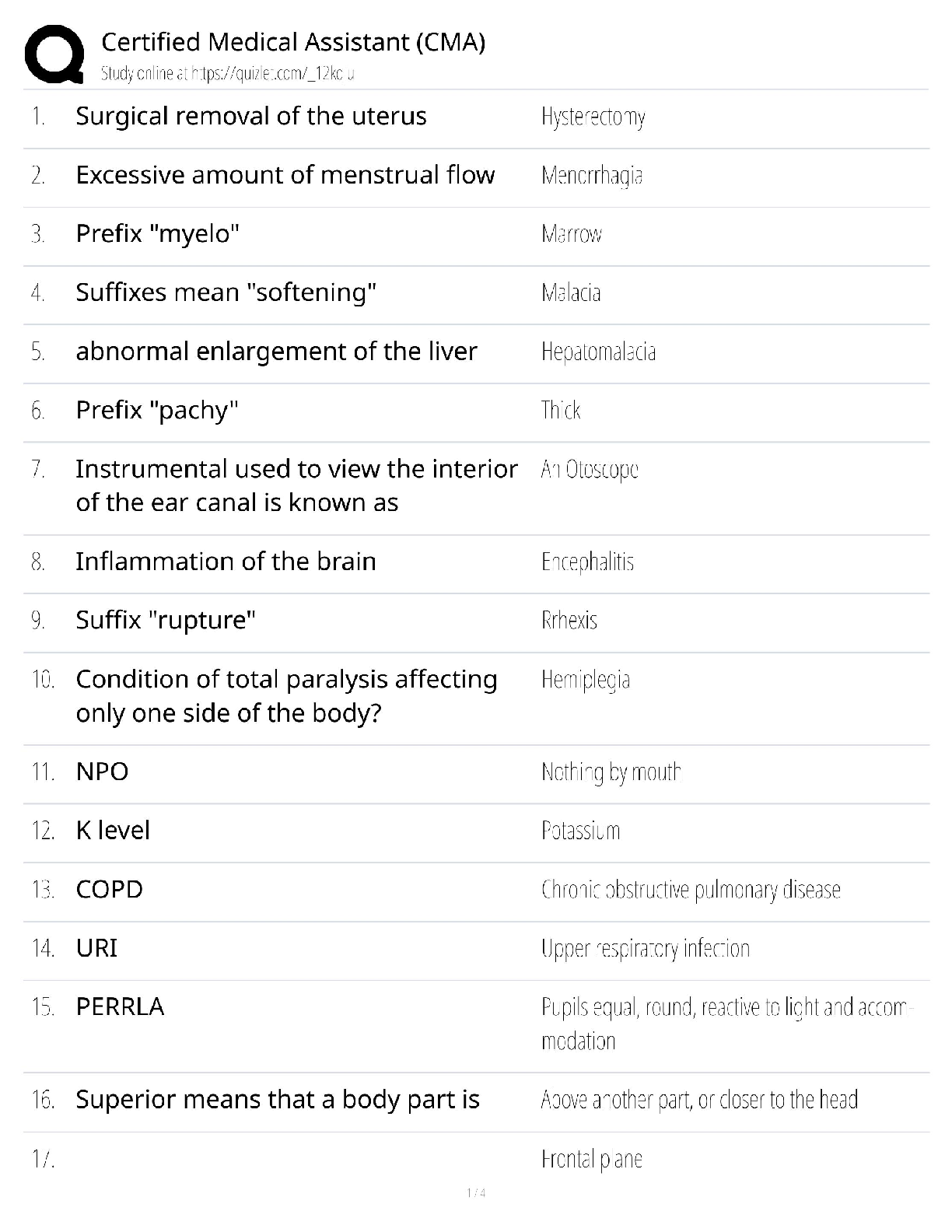The width and height of the screenshot is (952, 1232).
Task: Select the term 'Surgical removal of the uterus'
Action: 250,116
